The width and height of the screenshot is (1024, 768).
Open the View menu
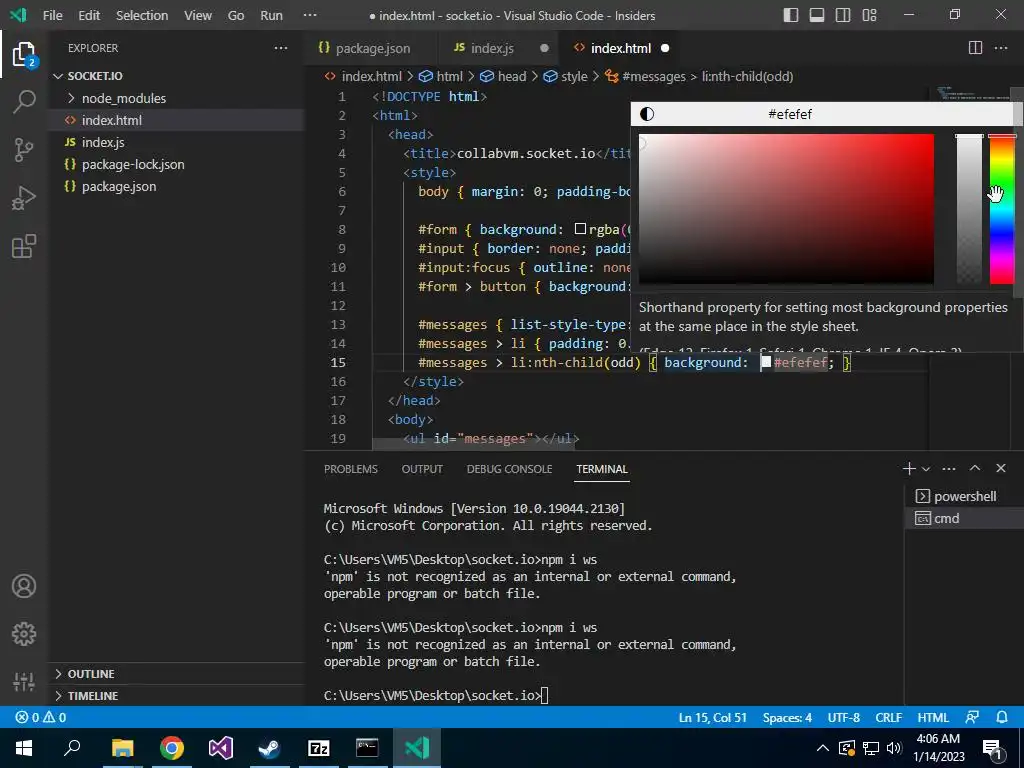[198, 15]
